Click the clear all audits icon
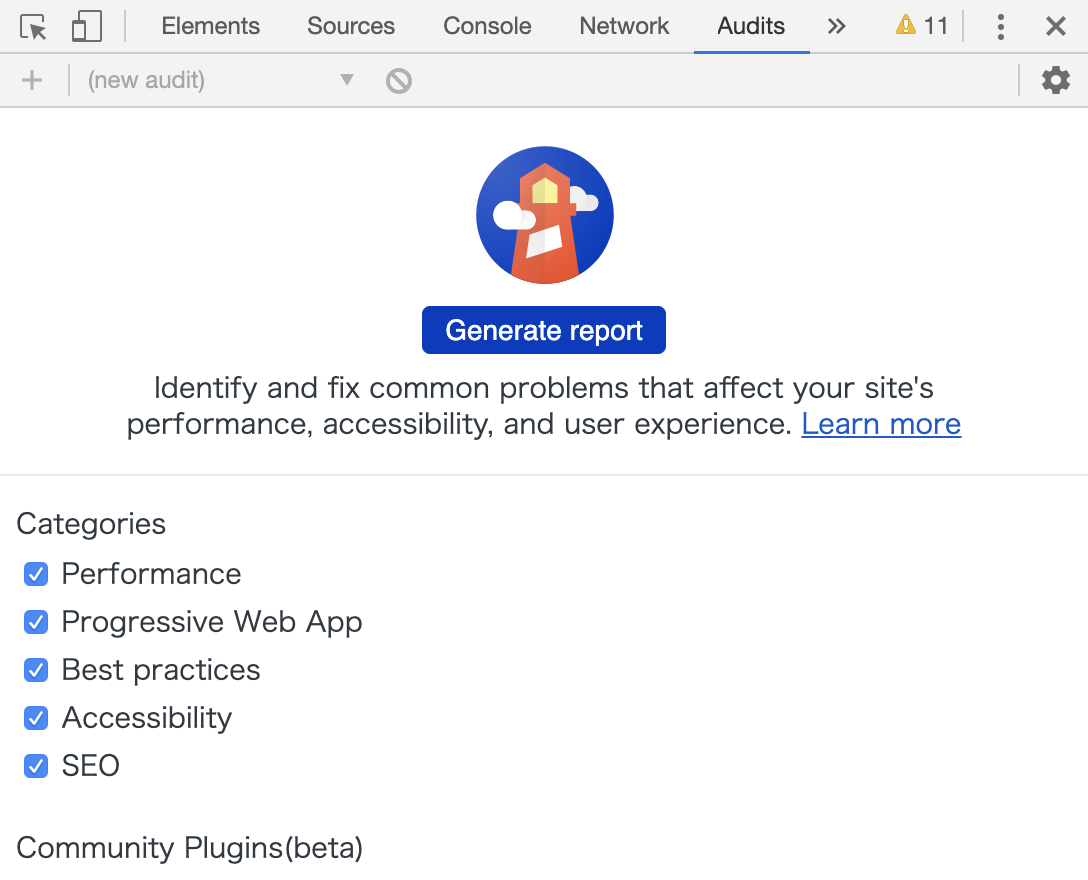 399,80
